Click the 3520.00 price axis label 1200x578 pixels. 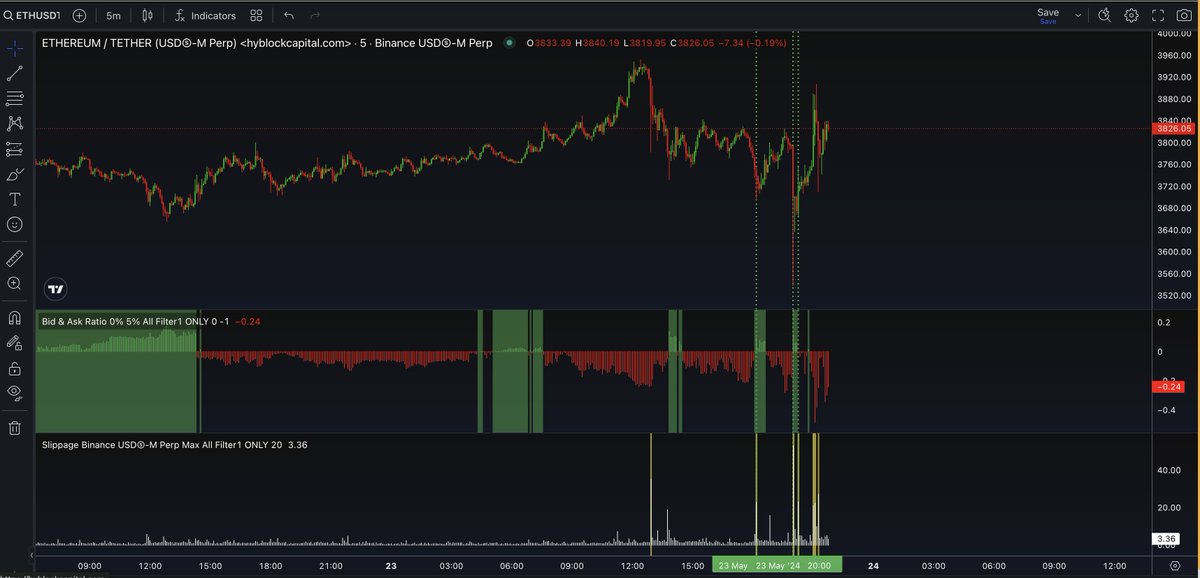[x=1173, y=296]
